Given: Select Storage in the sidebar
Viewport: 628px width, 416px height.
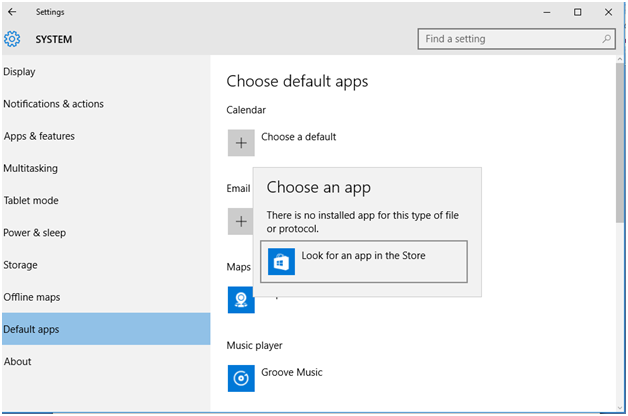Looking at the screenshot, I should click(x=21, y=265).
